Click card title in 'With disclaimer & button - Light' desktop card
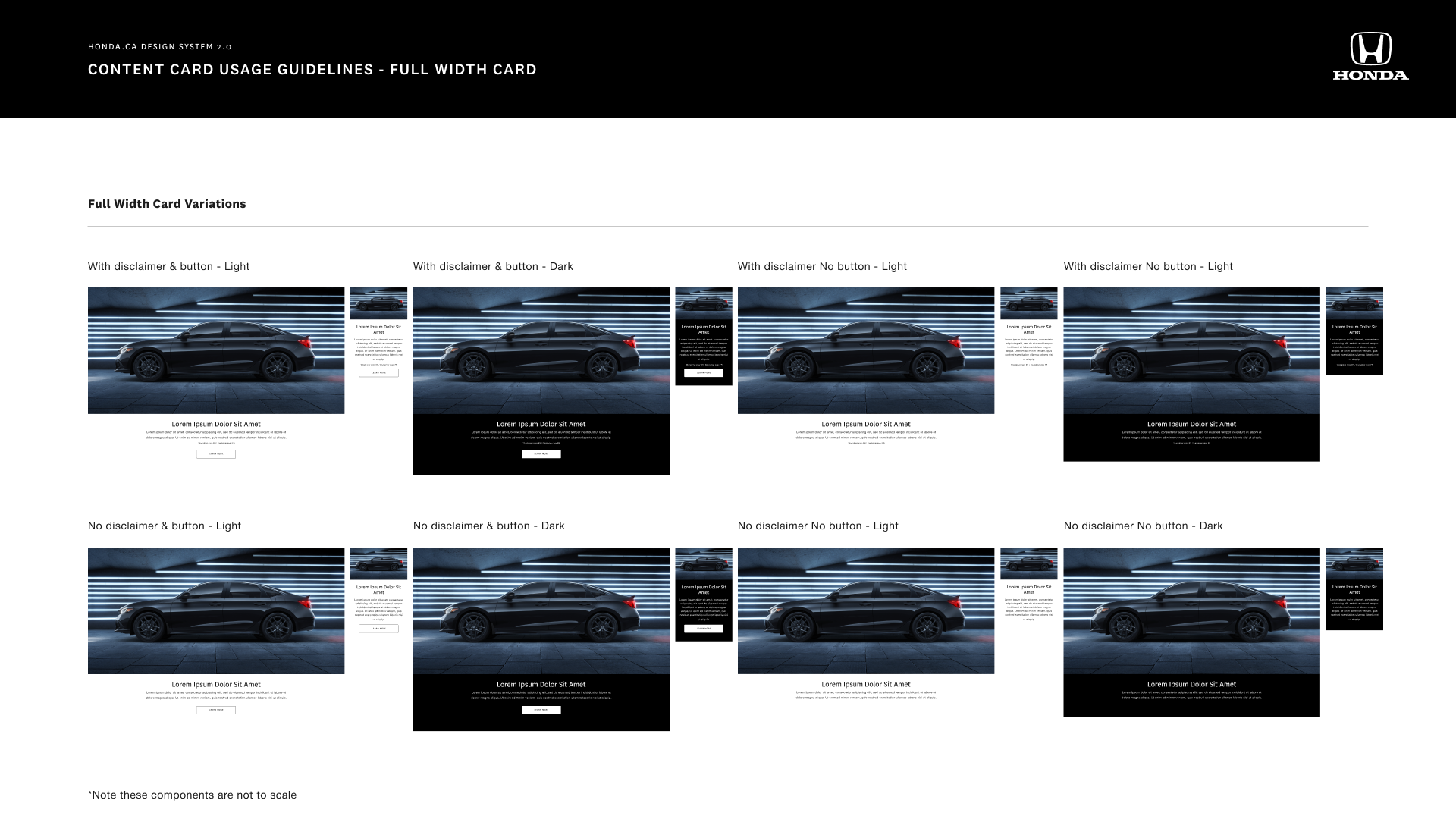Screen dimensions: 1456x819 tap(216, 425)
